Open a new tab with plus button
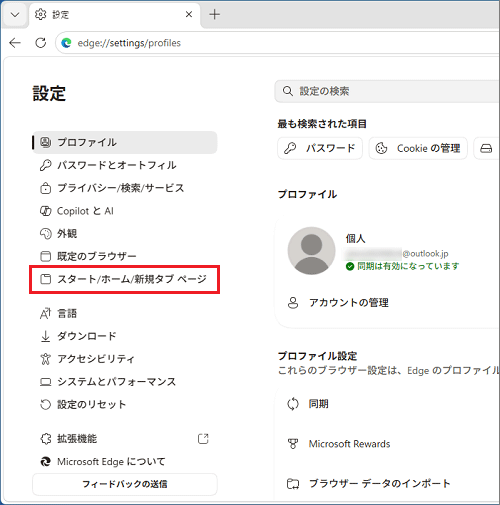Screen dimensions: 500x505 [x=215, y=14]
